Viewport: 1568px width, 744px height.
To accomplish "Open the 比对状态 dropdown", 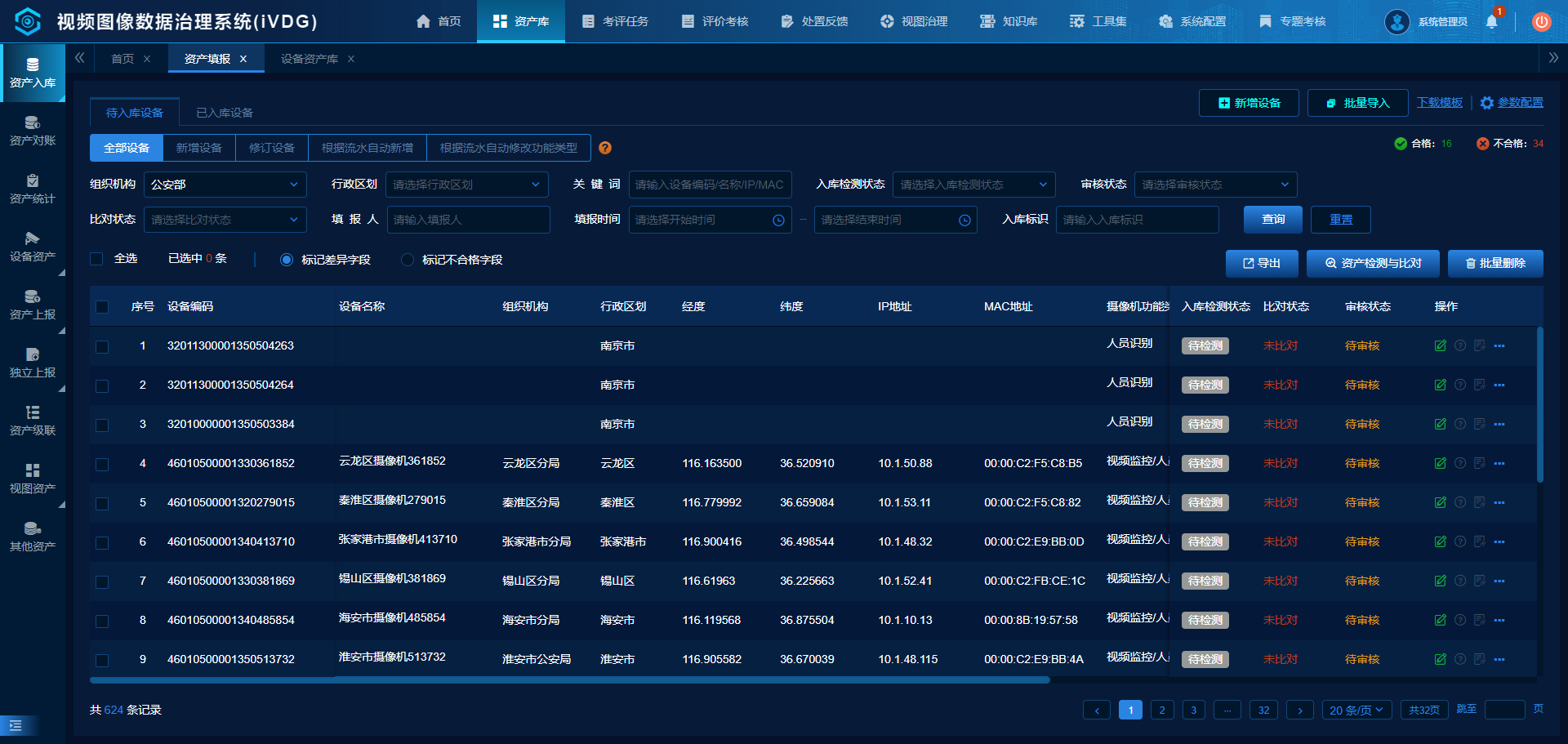I will tap(225, 220).
